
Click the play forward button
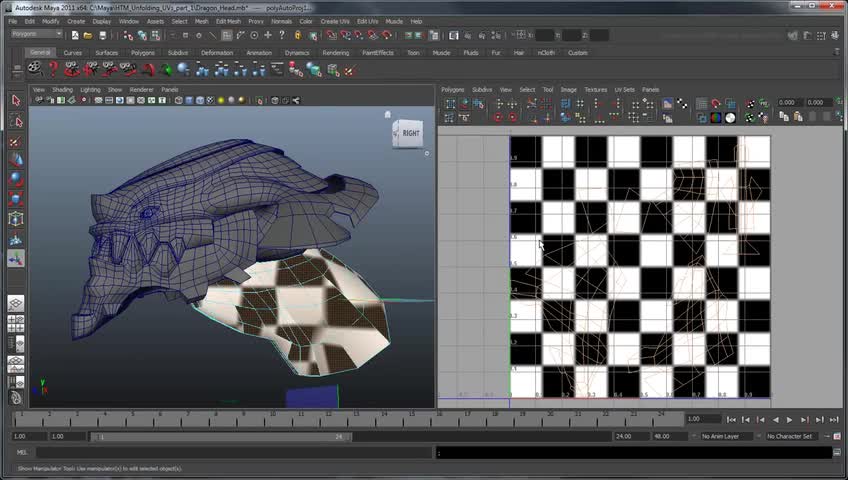[x=790, y=419]
